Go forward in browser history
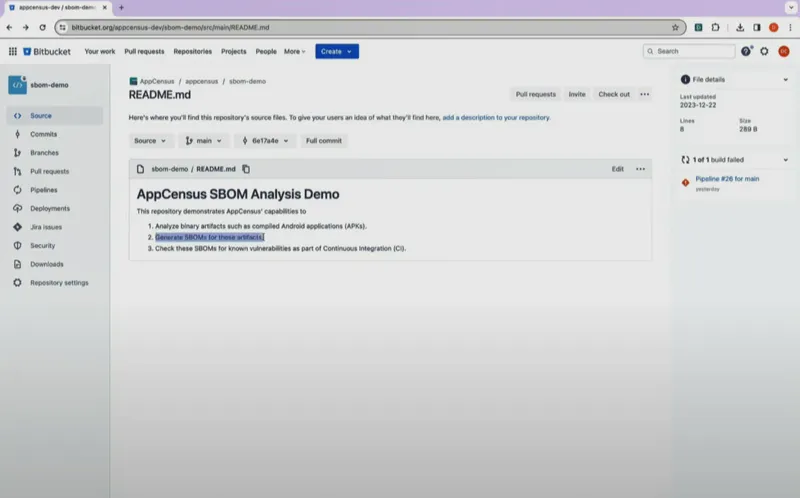This screenshot has width=800, height=498. tap(26, 28)
